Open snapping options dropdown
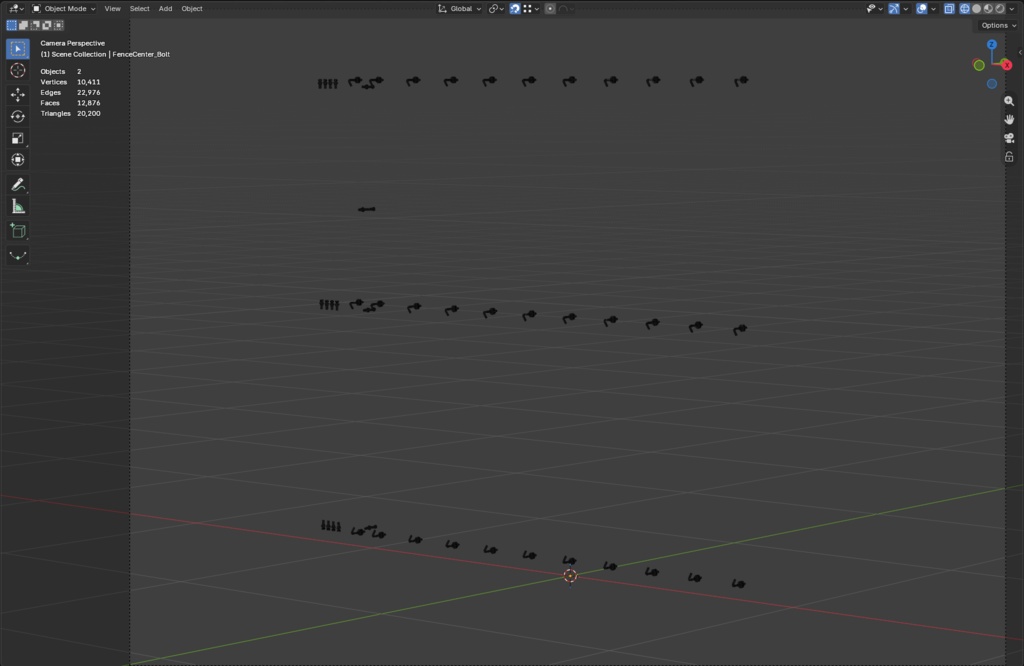1024x666 pixels. point(532,8)
